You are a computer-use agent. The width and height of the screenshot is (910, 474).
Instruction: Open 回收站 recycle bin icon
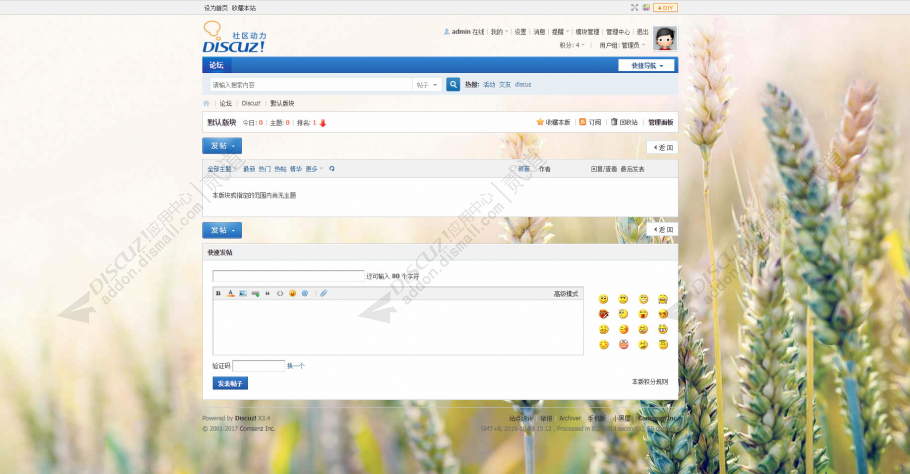point(613,122)
